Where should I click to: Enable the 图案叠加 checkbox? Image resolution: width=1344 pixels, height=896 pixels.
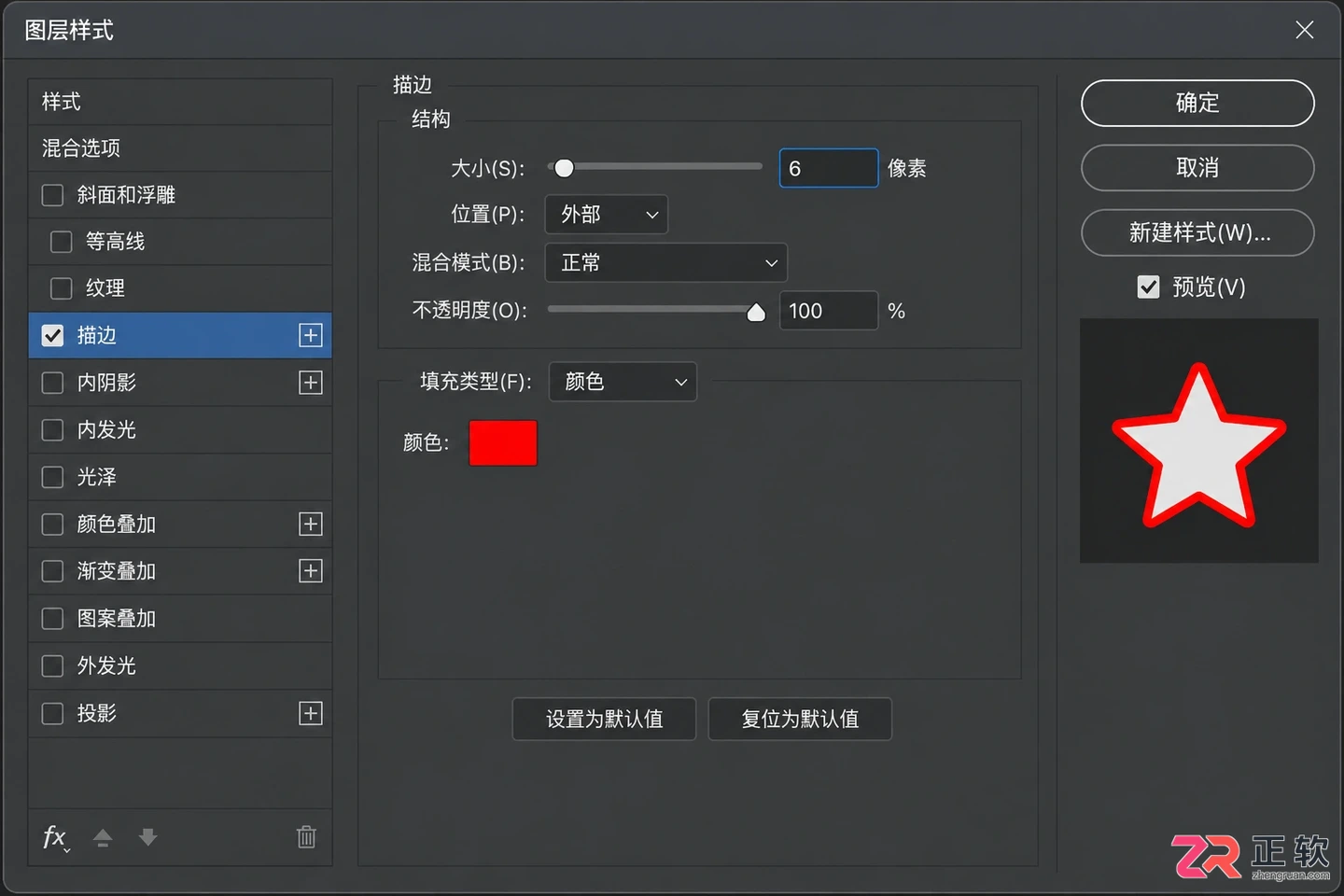coord(52,618)
